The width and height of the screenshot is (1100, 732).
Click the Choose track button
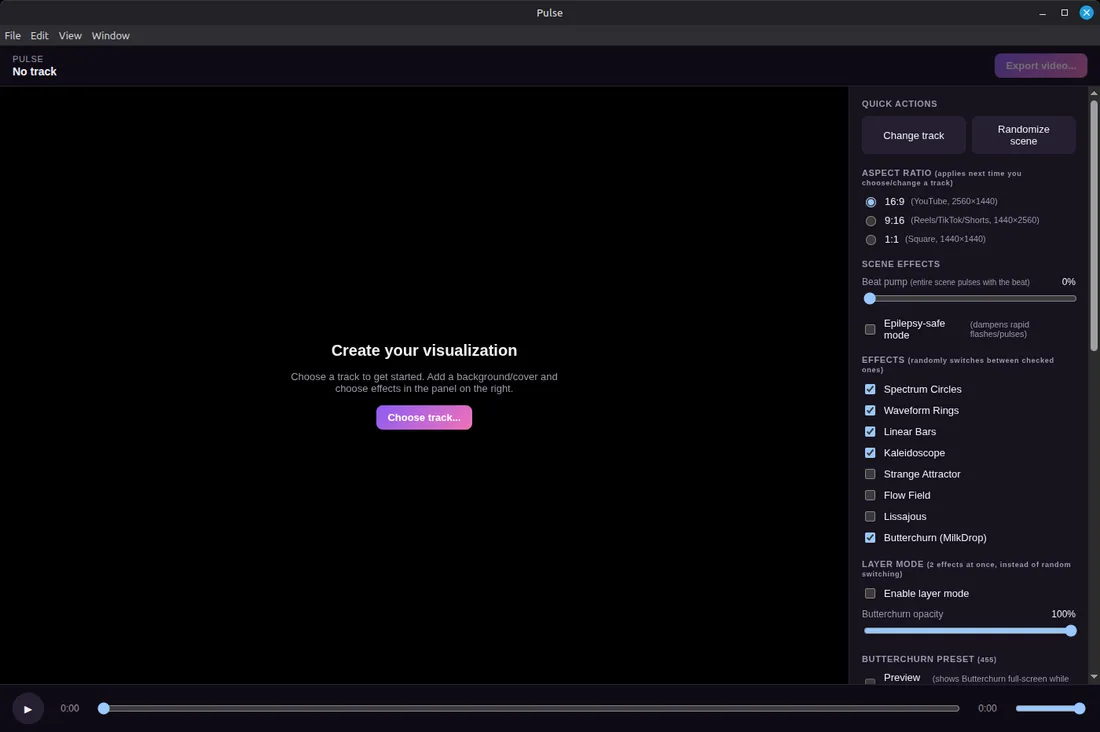pos(424,418)
